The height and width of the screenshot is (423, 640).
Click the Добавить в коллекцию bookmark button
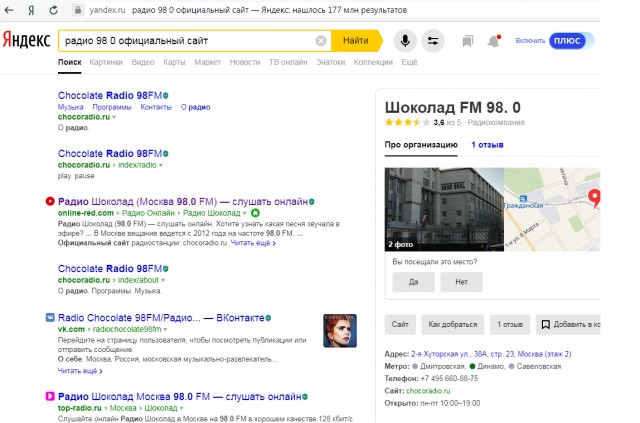(568, 324)
